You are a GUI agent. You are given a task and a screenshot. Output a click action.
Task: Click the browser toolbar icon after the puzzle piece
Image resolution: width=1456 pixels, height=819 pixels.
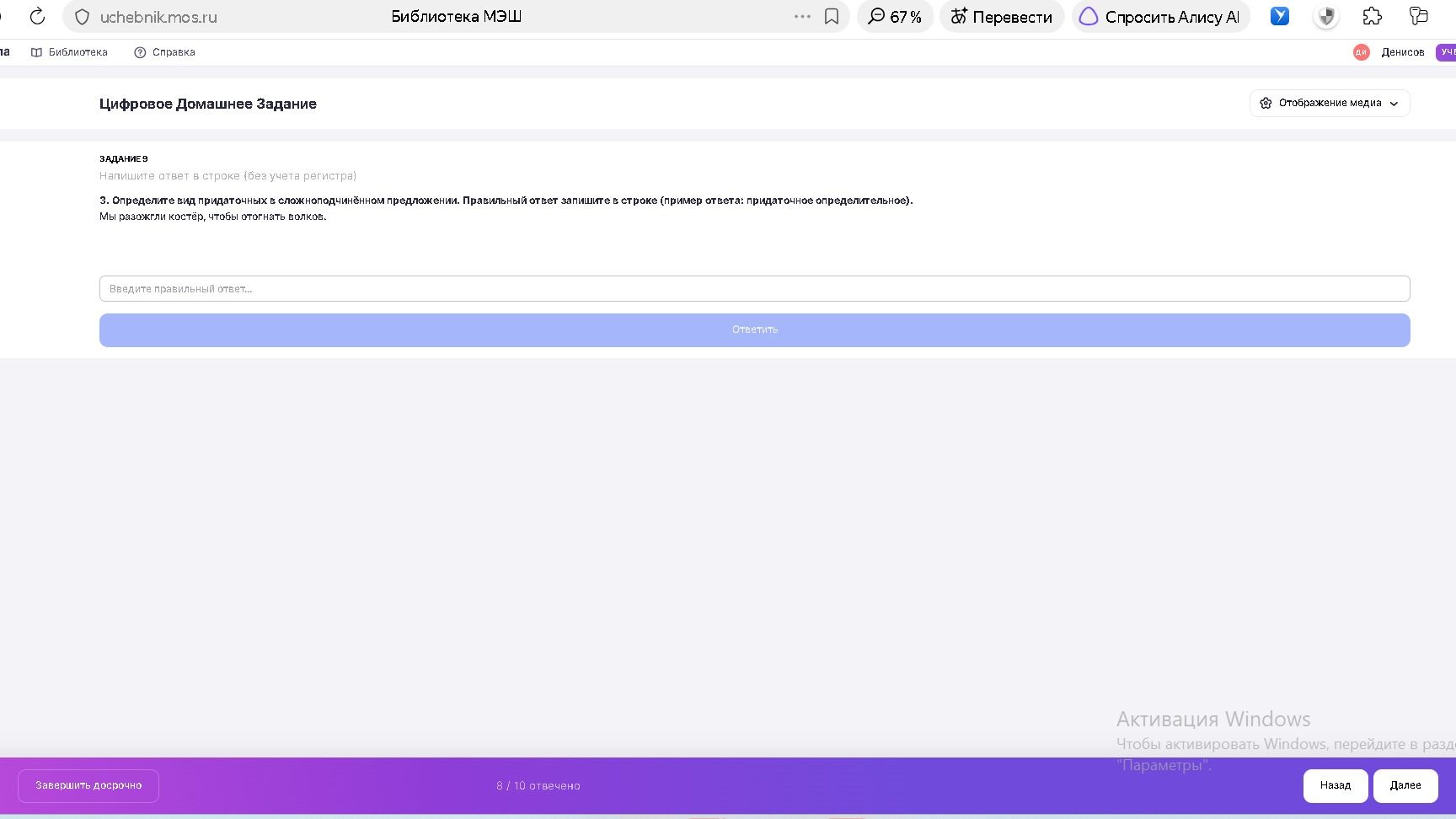(1419, 16)
